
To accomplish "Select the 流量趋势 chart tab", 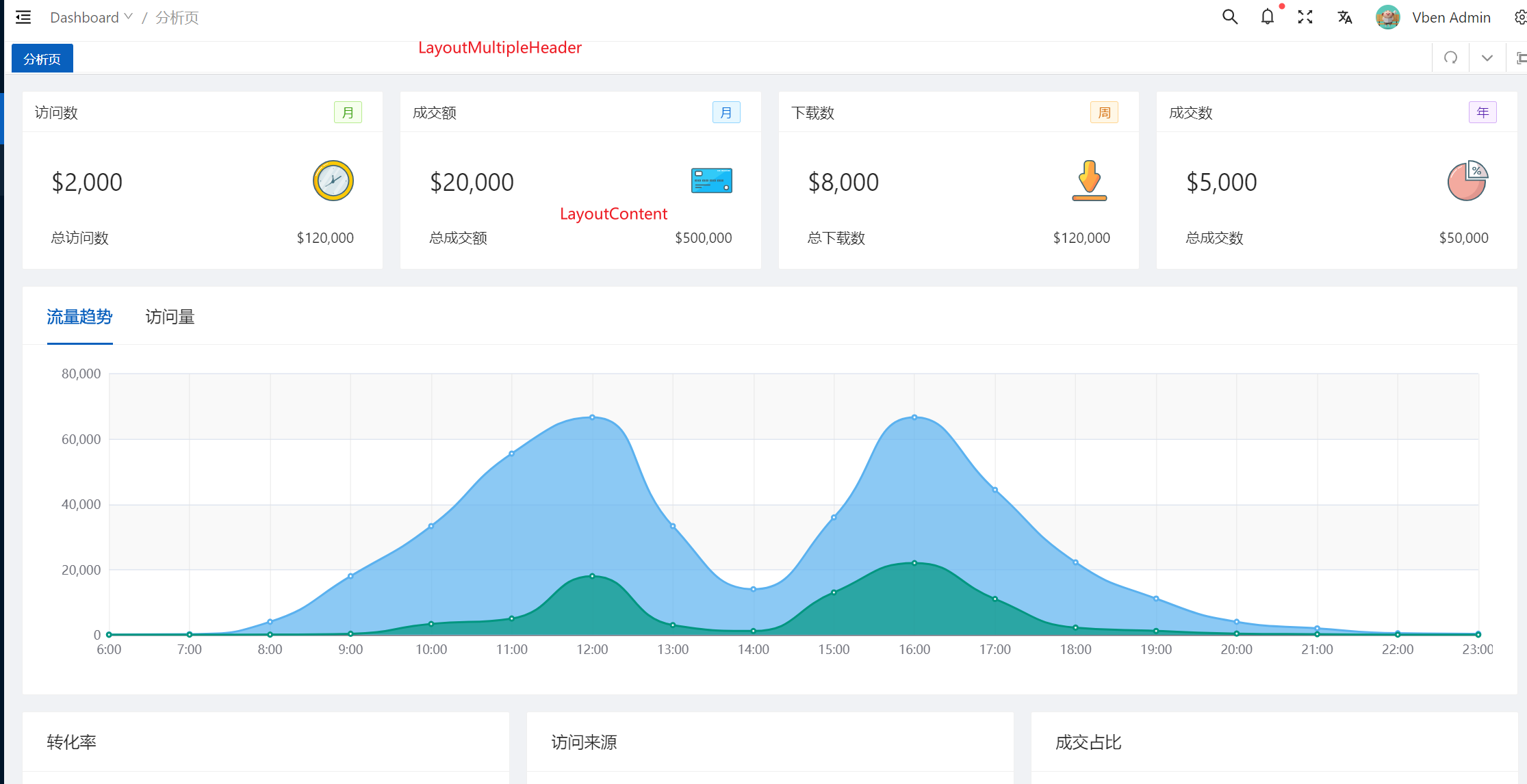I will [79, 317].
